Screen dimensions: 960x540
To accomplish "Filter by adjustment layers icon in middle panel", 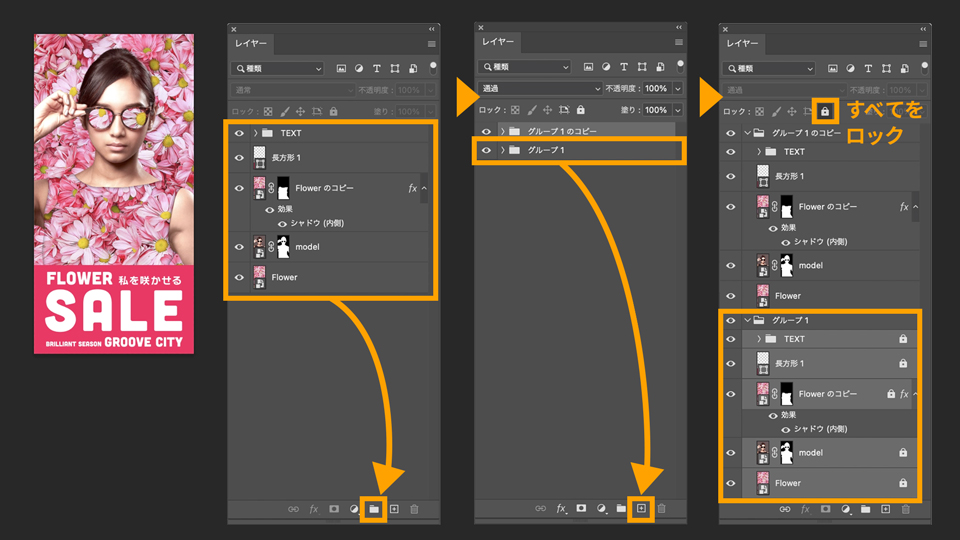I will [x=606, y=67].
